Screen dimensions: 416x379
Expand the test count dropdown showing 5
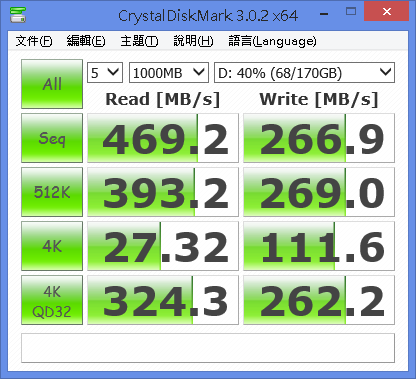(105, 72)
